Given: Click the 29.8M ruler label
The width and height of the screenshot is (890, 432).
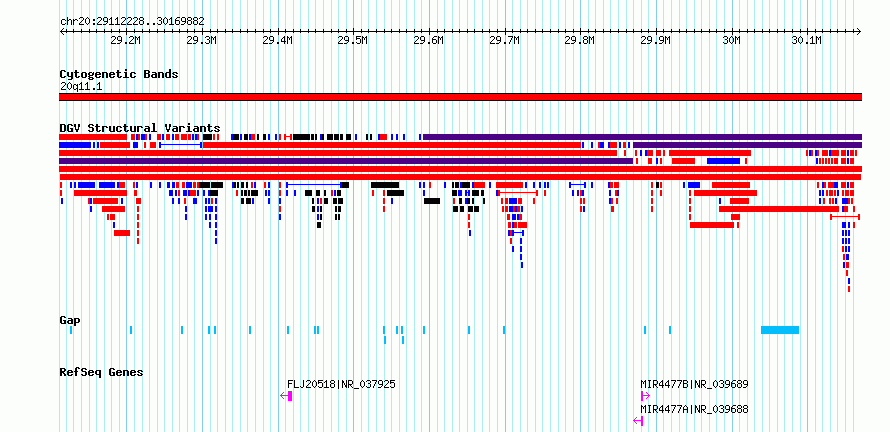Looking at the screenshot, I should pyautogui.click(x=580, y=40).
